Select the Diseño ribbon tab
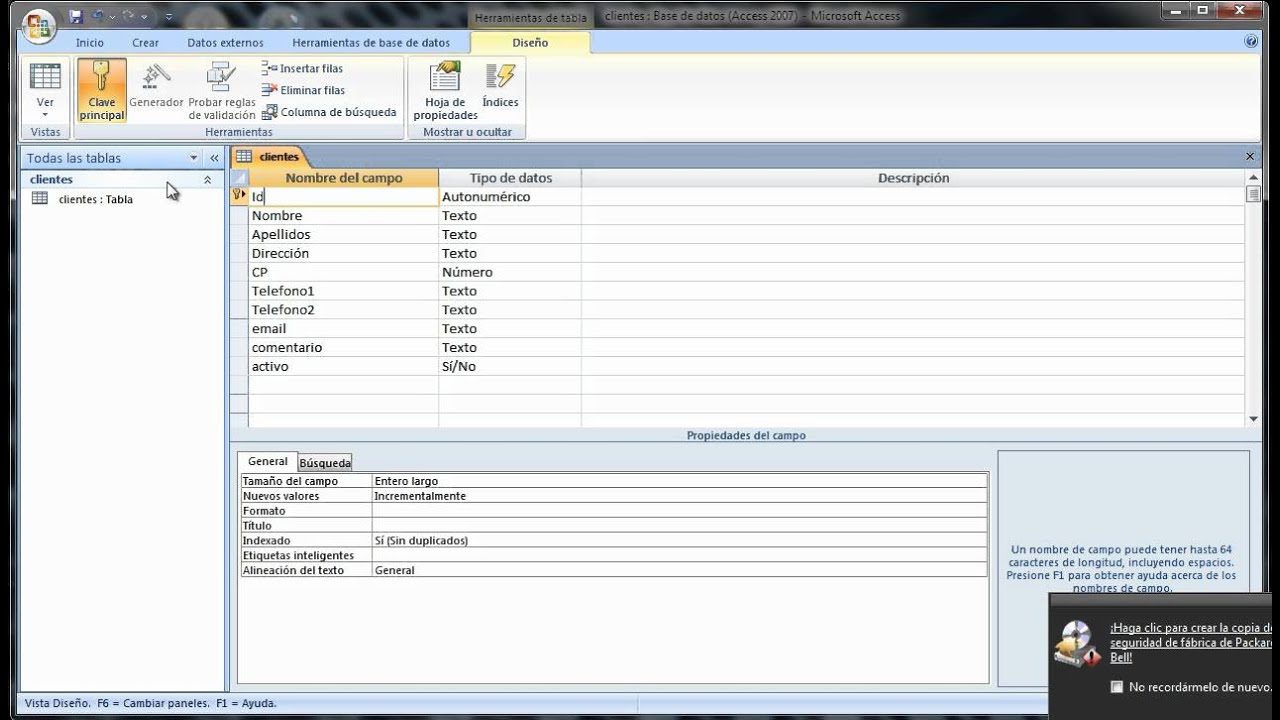 530,43
